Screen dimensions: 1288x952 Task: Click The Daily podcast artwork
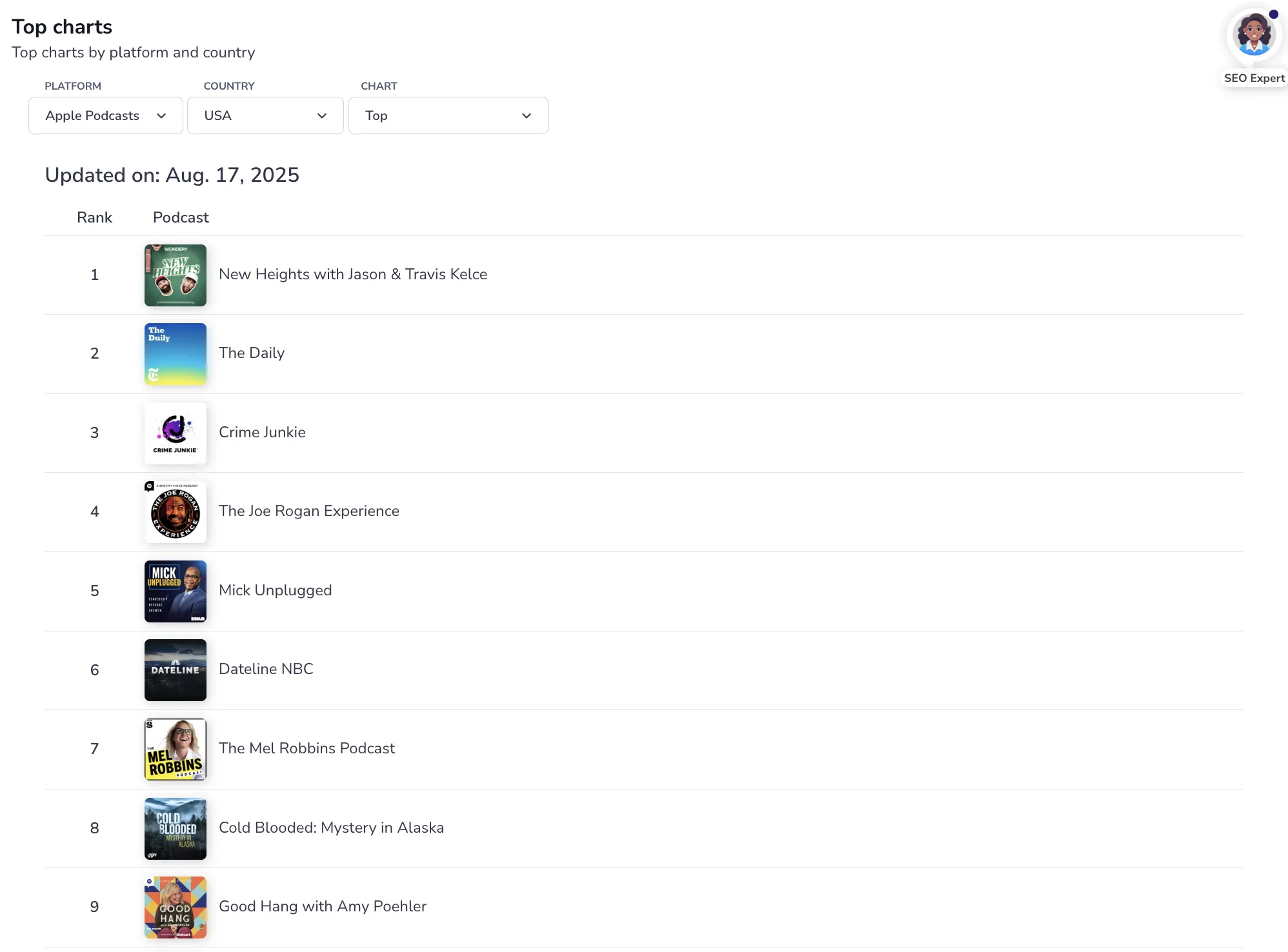[x=176, y=354]
